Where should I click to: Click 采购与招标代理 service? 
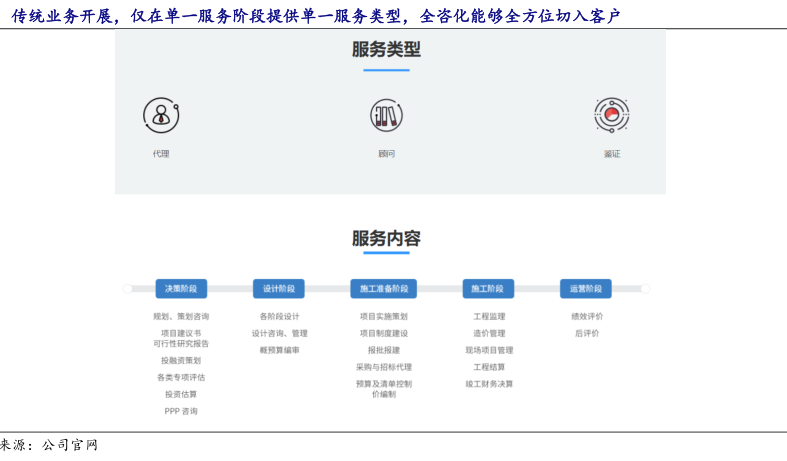383,367
